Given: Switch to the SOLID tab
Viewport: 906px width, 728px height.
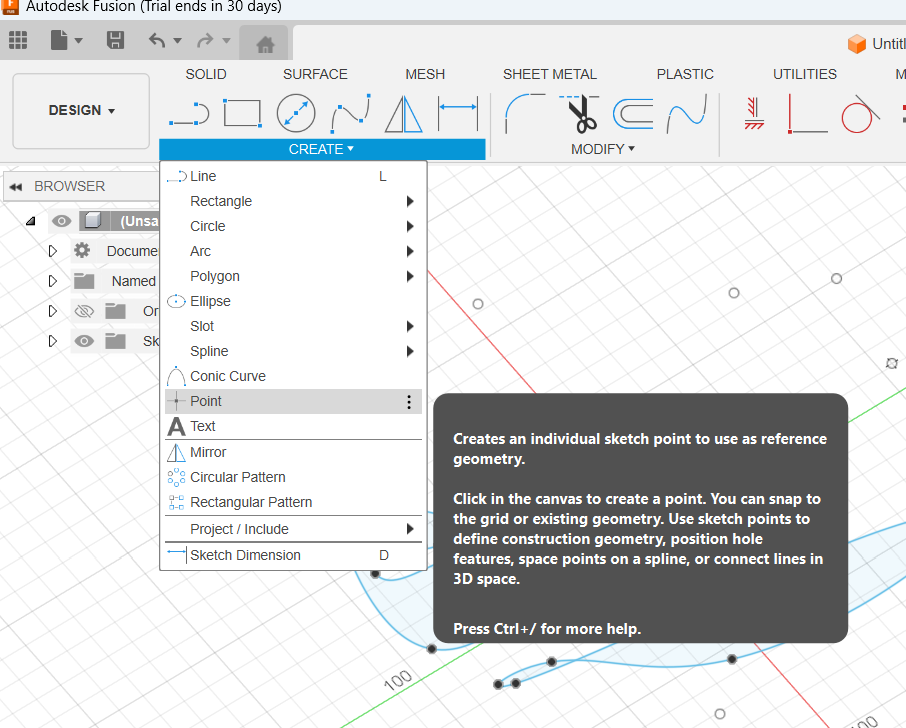Looking at the screenshot, I should [206, 75].
